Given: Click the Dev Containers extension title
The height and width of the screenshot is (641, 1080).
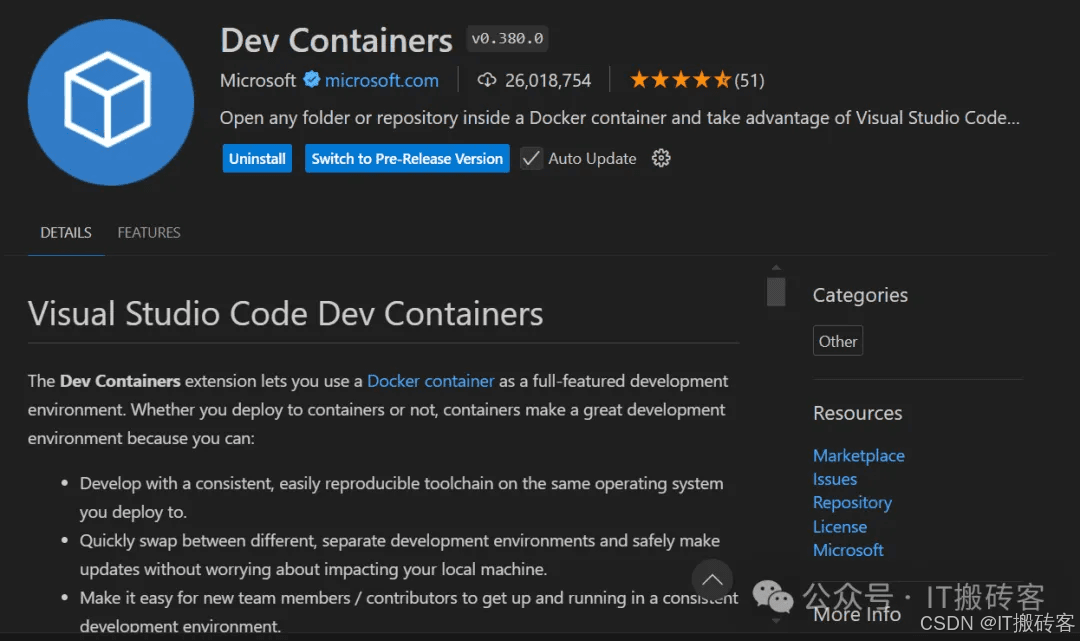Looking at the screenshot, I should point(336,40).
